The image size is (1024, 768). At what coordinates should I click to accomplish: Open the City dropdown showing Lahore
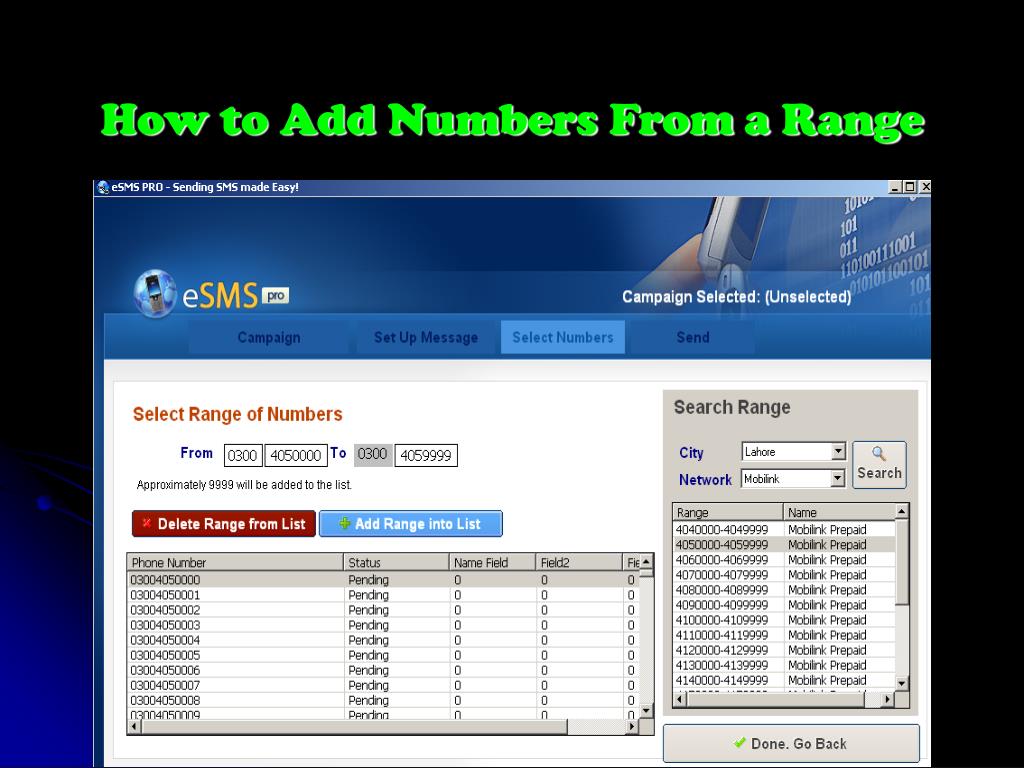(x=793, y=451)
